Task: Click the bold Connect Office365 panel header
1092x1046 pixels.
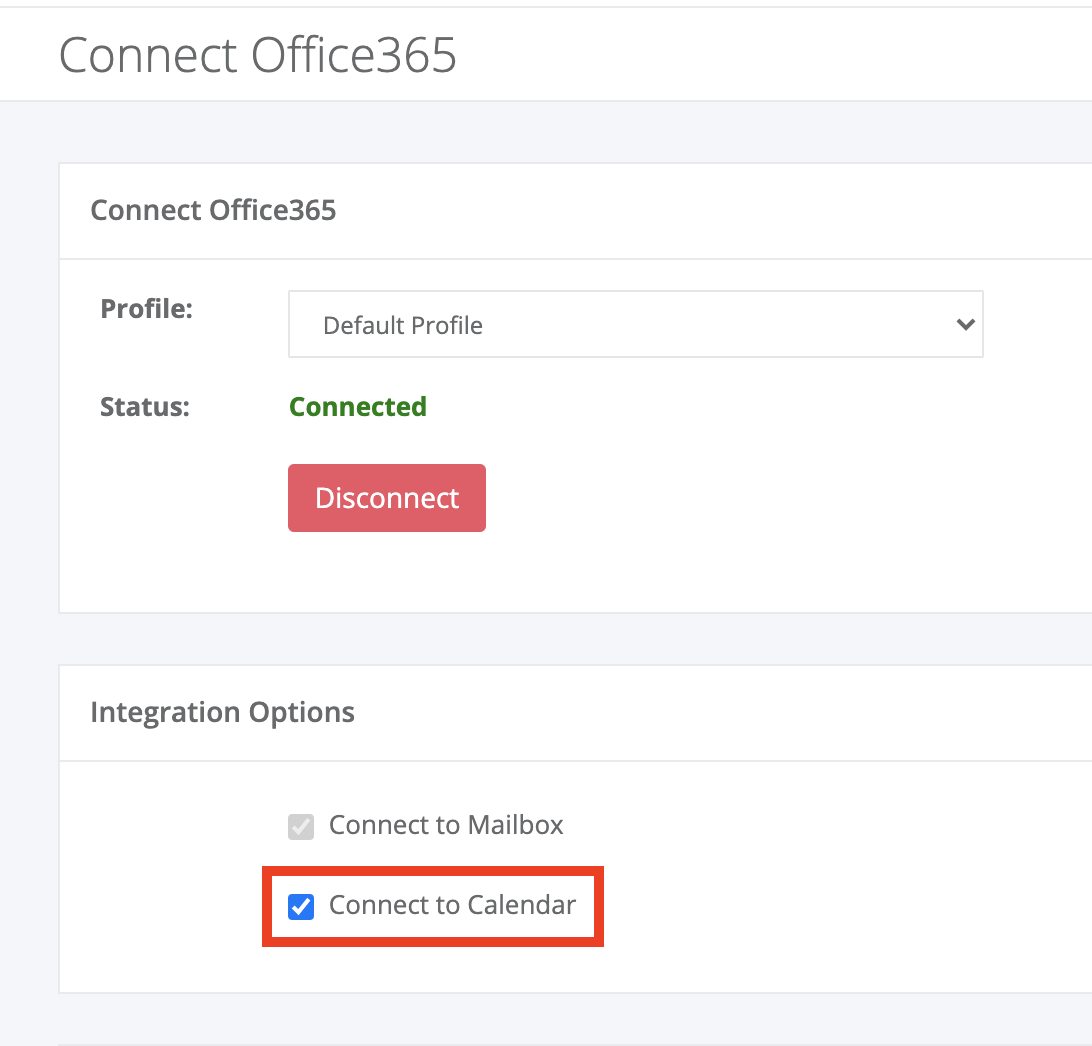Action: point(213,210)
